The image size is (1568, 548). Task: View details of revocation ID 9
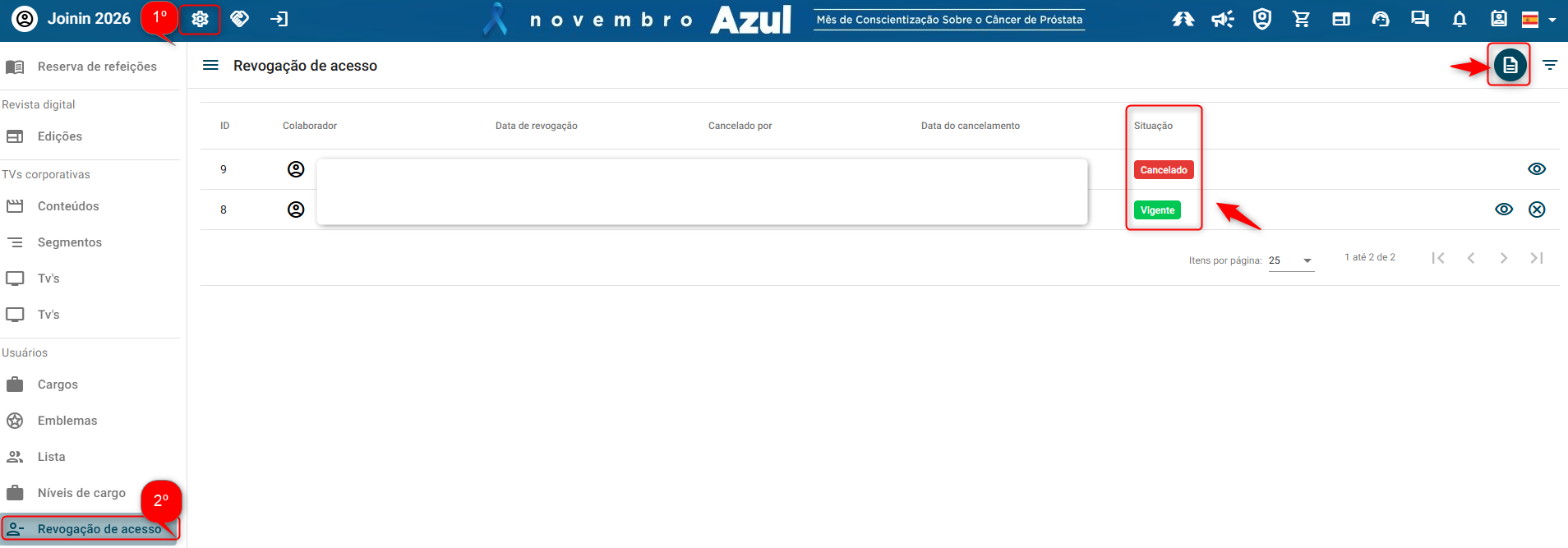pos(1536,169)
